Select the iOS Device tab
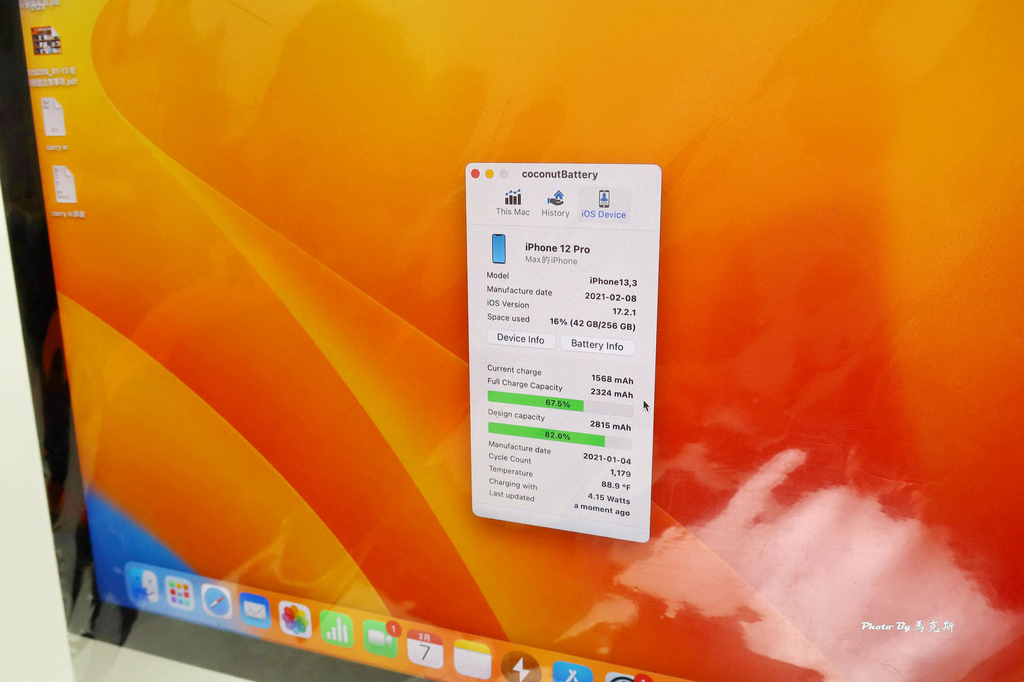 pyautogui.click(x=603, y=204)
